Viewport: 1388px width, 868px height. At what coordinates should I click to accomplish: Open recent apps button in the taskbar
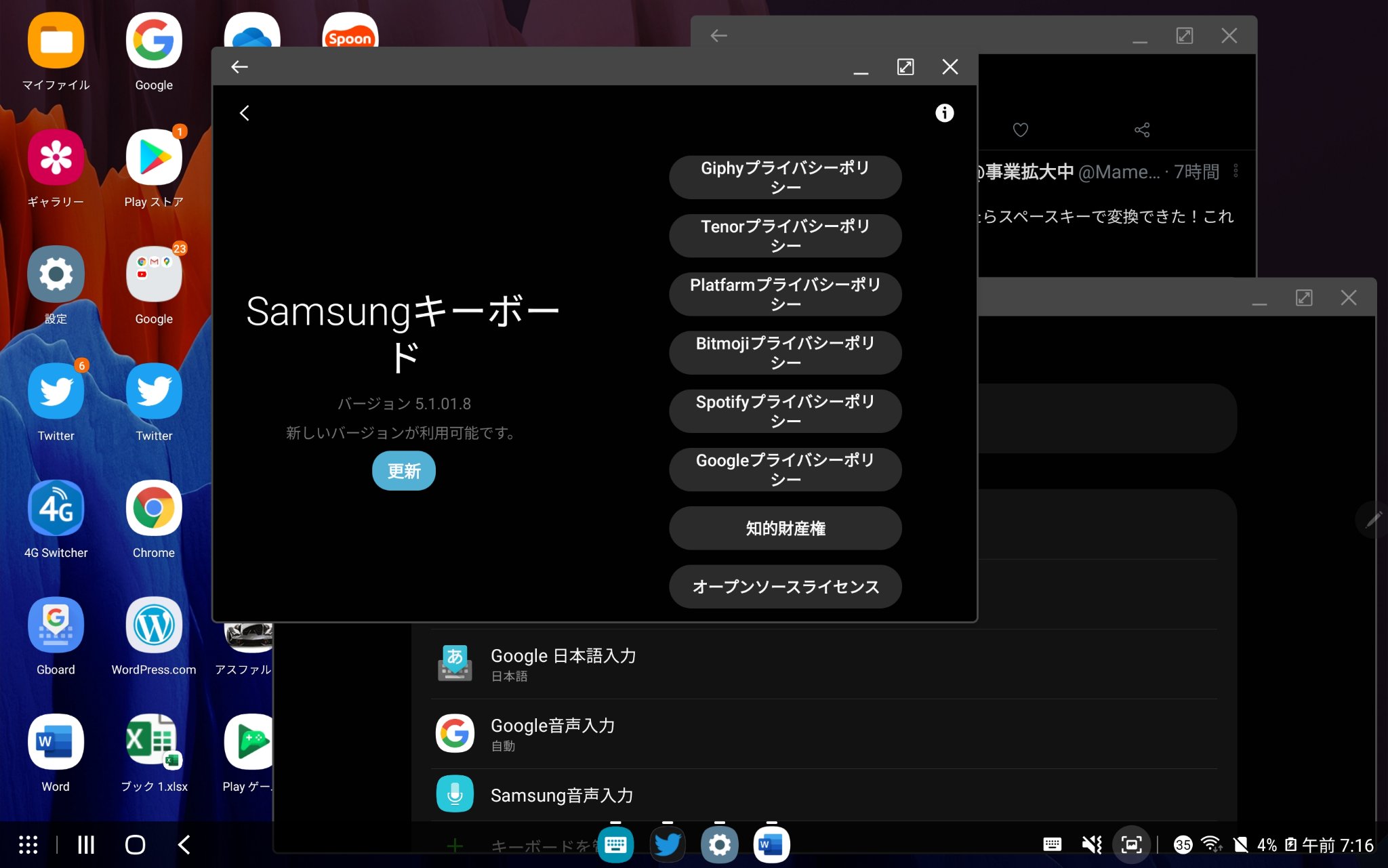tap(86, 844)
